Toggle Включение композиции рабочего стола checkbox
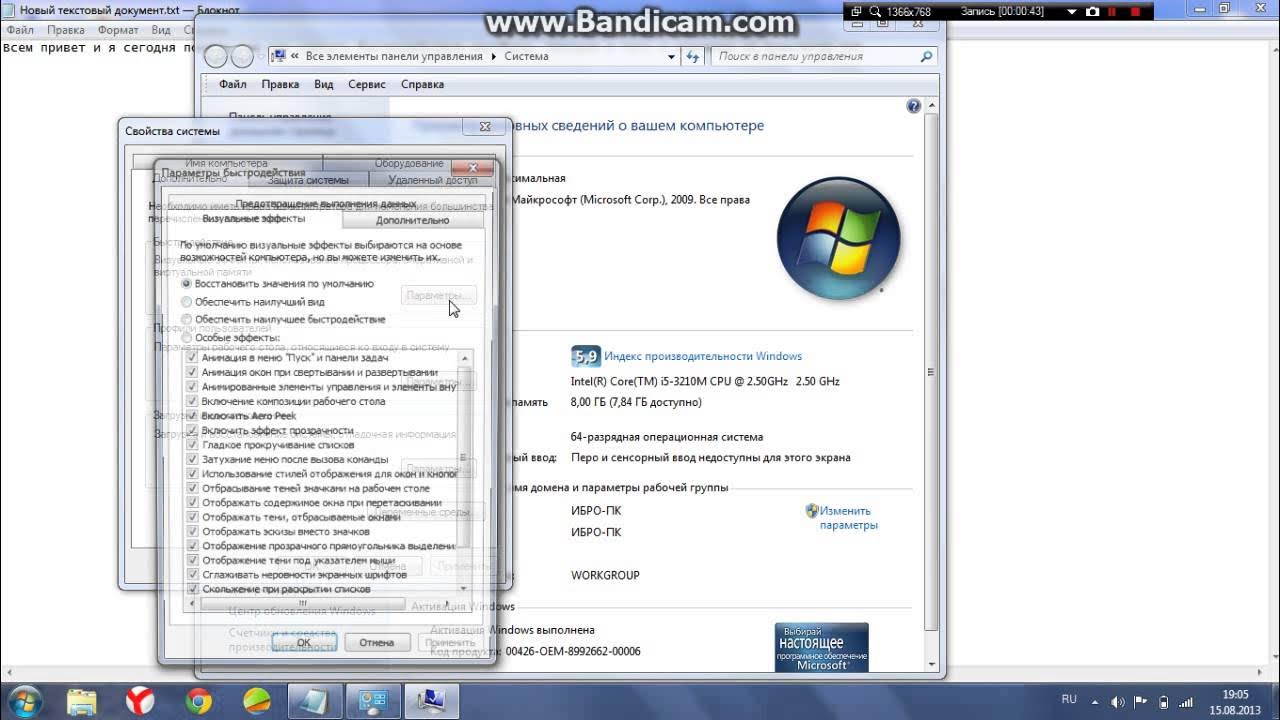The height and width of the screenshot is (720, 1280). (x=193, y=401)
